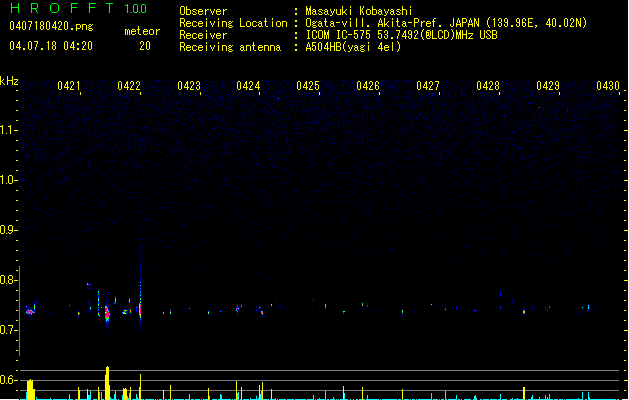Click the tallest yellow power bar in the bottom graph
The image size is (629, 400).
107,383
